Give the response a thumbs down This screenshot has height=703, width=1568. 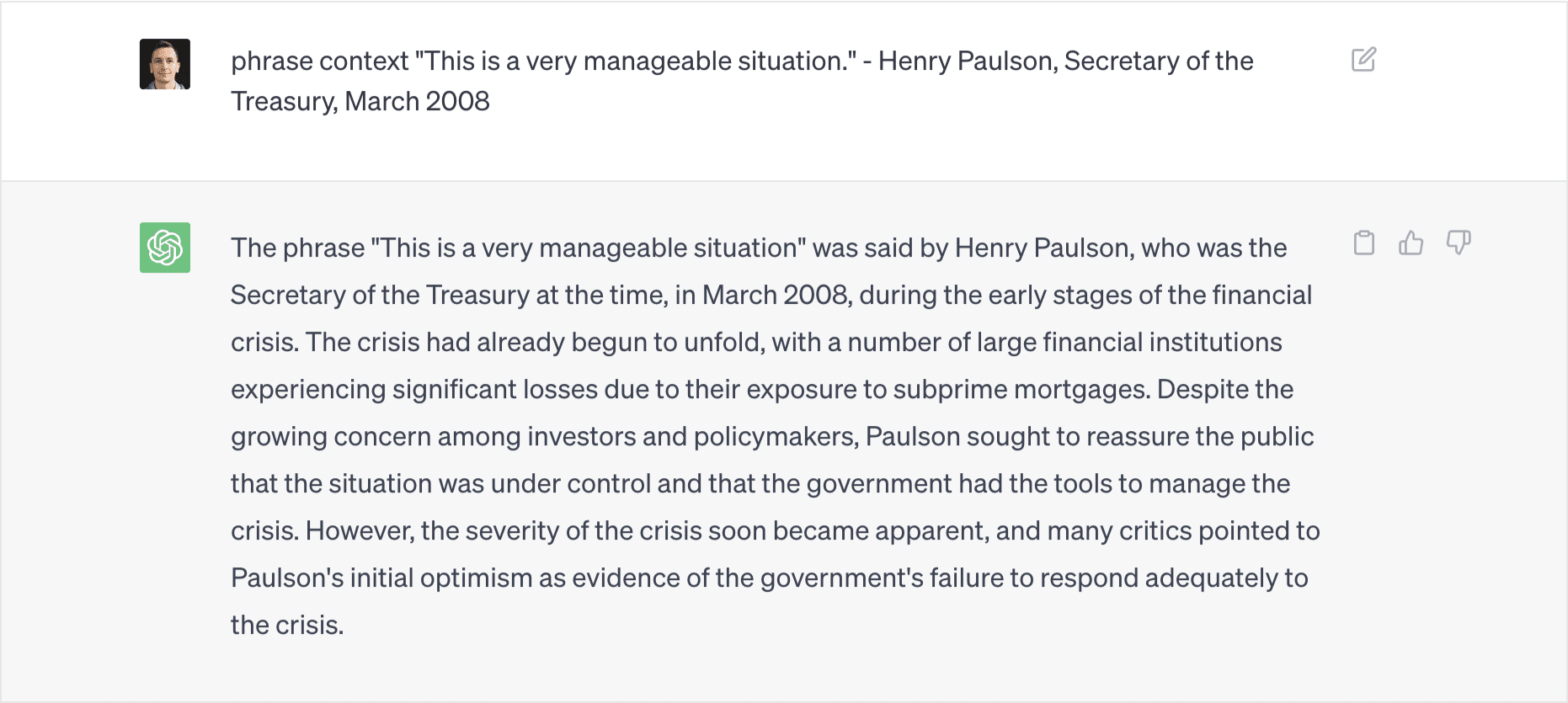1459,242
